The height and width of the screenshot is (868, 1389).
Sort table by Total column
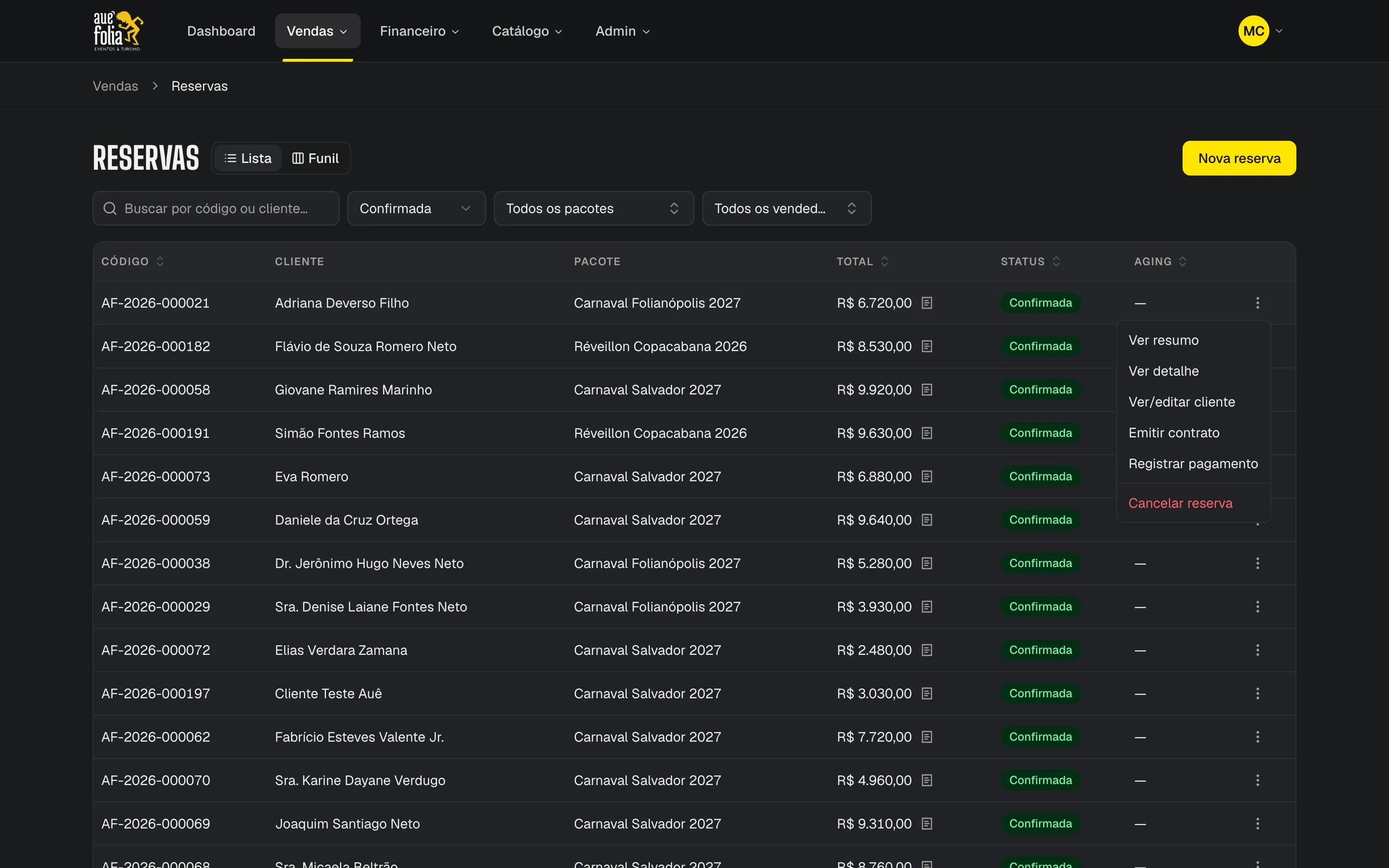[863, 261]
